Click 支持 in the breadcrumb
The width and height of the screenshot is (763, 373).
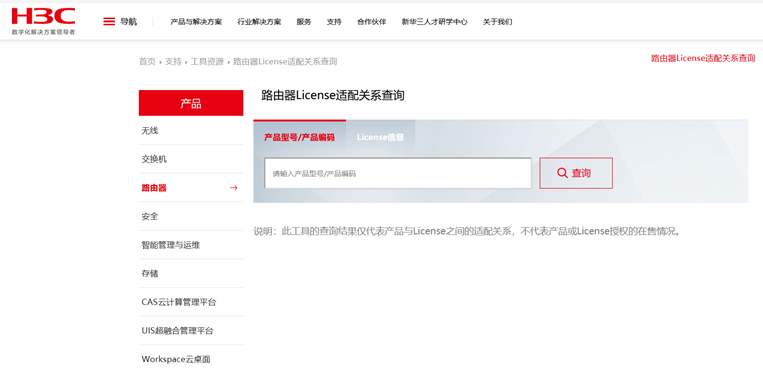pyautogui.click(x=173, y=62)
